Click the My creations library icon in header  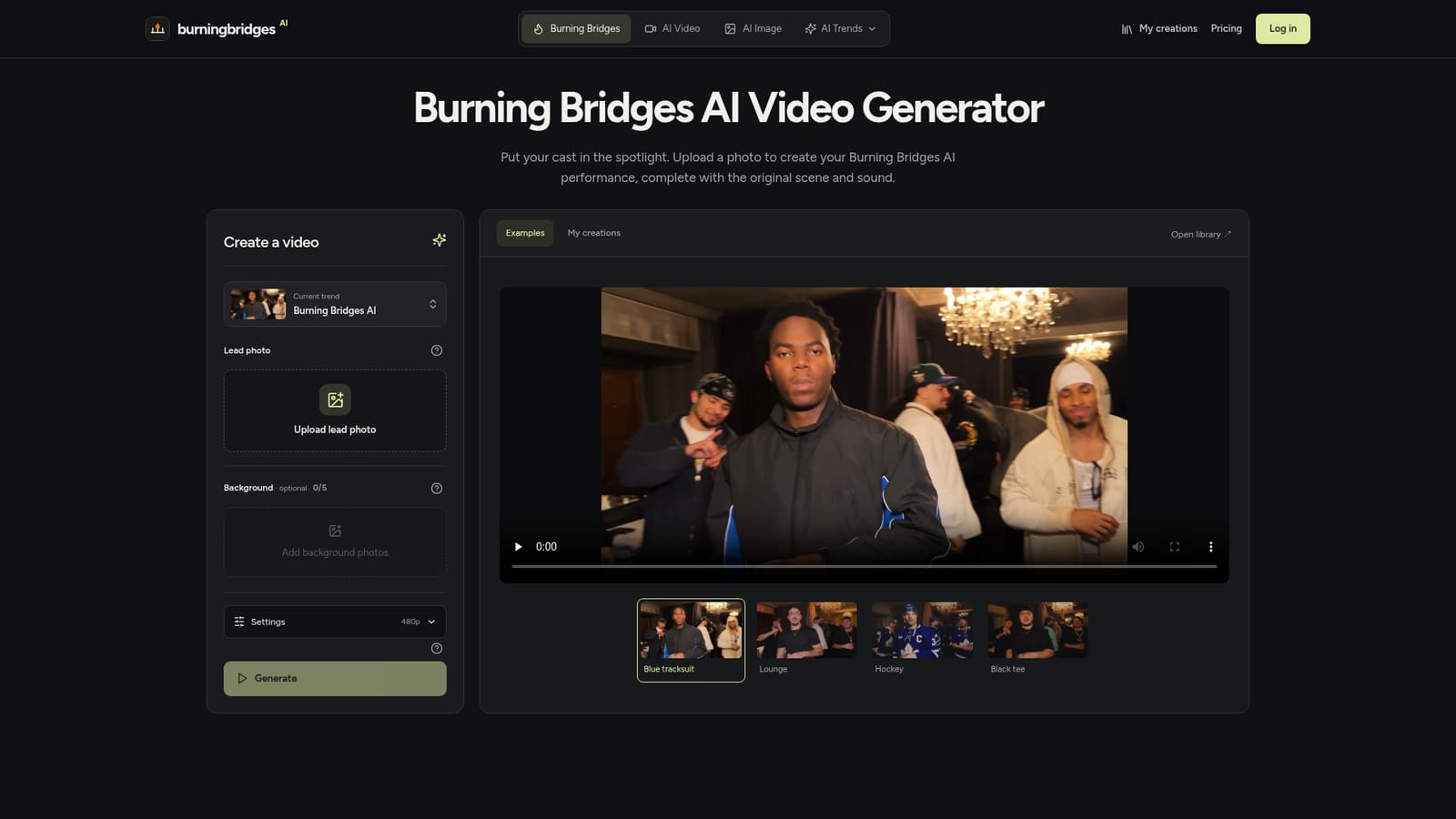tap(1127, 29)
